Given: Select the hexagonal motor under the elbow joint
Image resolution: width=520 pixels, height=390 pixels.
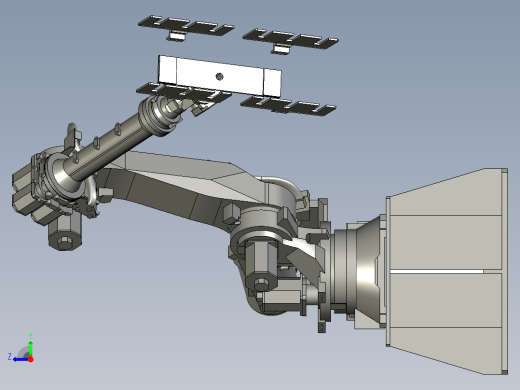Looking at the screenshot, I should click(x=261, y=266).
